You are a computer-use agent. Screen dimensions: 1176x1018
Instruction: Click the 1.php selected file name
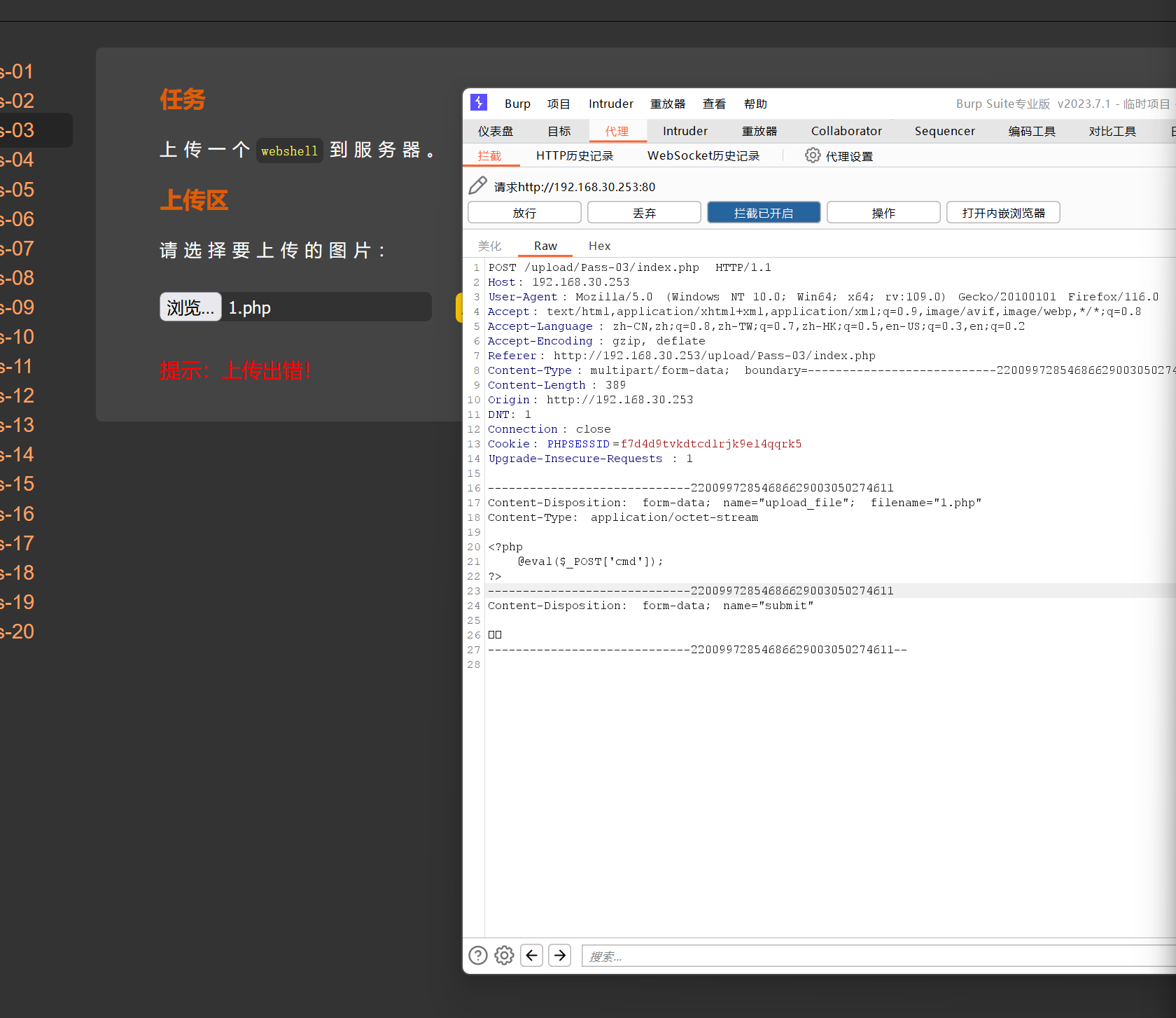(x=250, y=307)
